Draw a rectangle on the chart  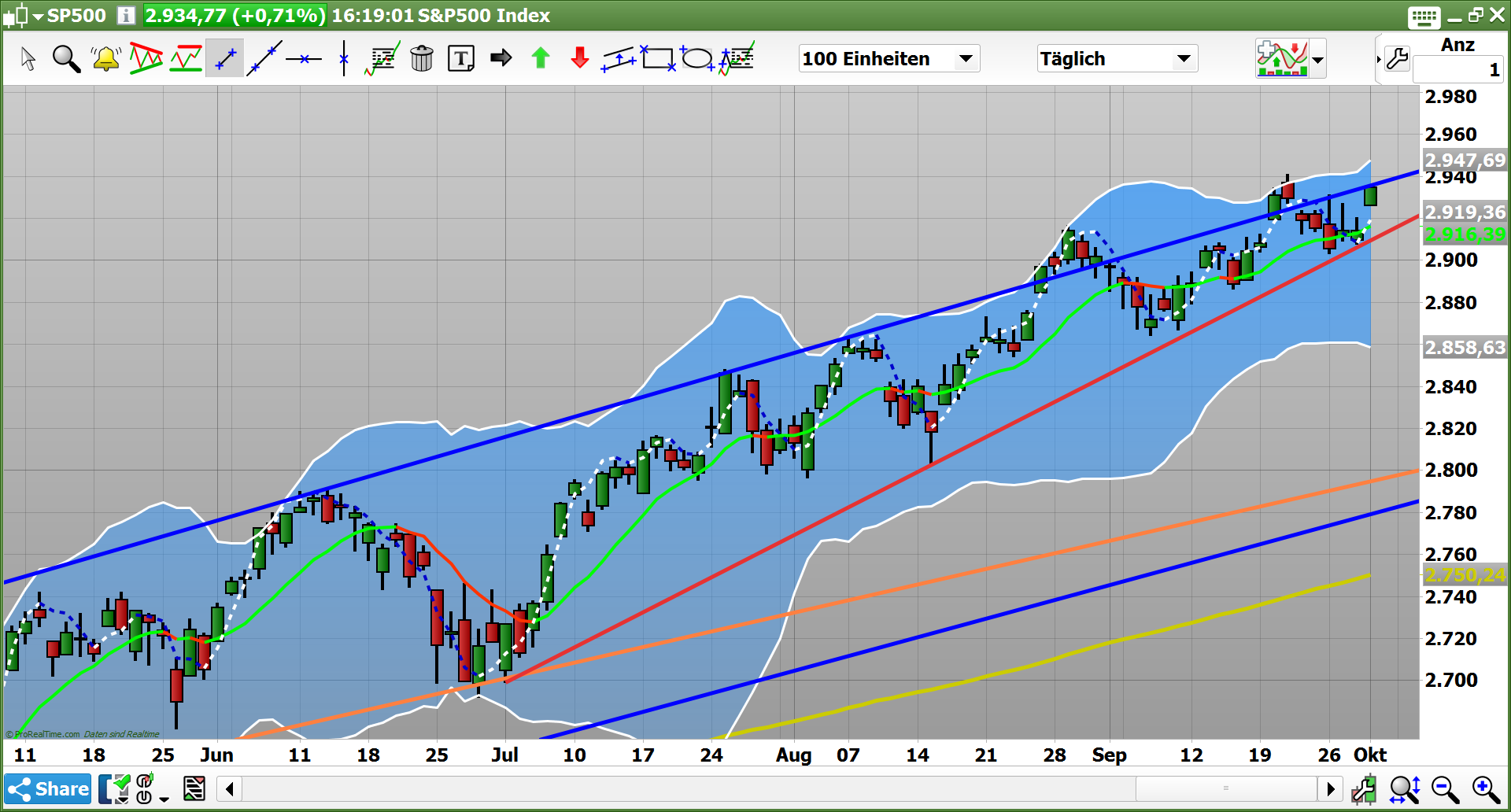(x=658, y=58)
